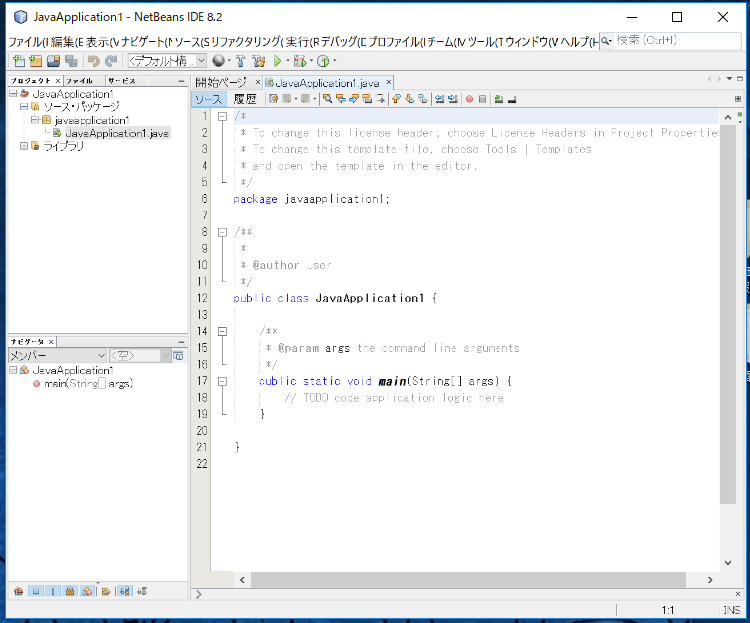Expand the ライブラリ node
The width and height of the screenshot is (750, 623).
click(24, 145)
